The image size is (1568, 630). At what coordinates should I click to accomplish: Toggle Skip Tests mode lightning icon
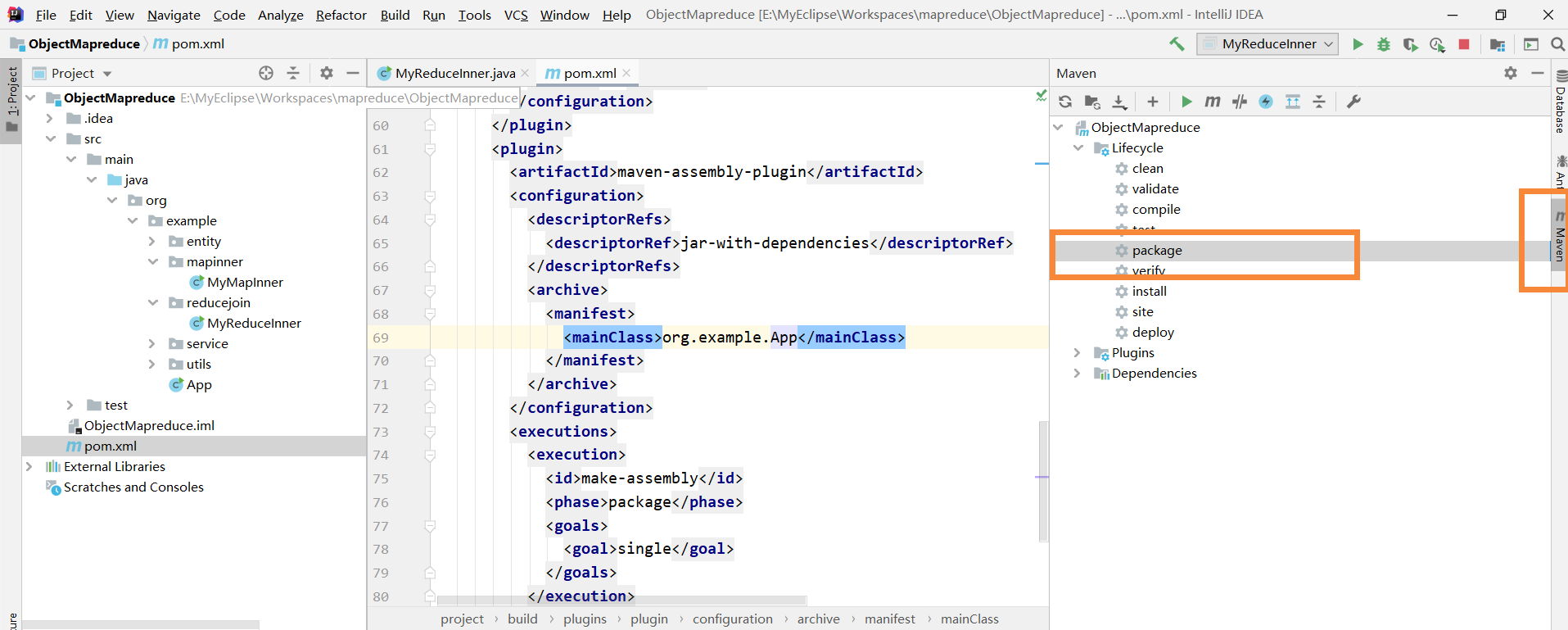pos(1266,102)
